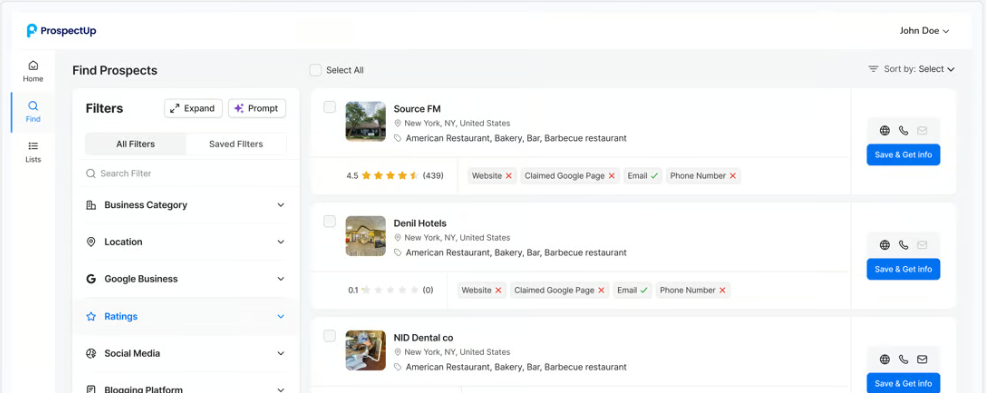986x393 pixels.
Task: Select the NID Dental co checkbox
Action: [330, 336]
